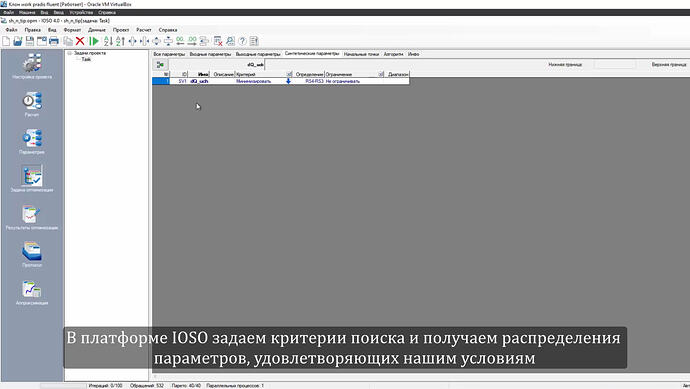Click the window layout toolbar icon
The width and height of the screenshot is (690, 389).
point(42,41)
